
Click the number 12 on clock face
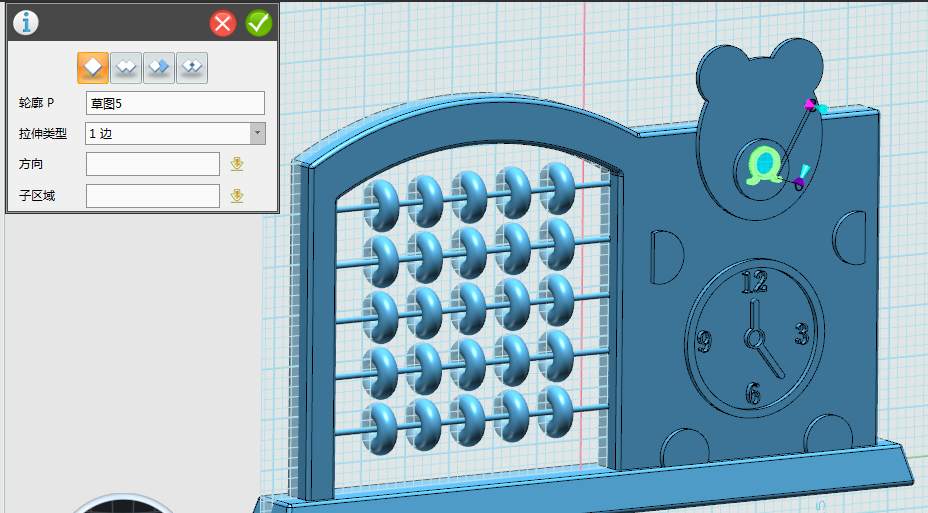[x=753, y=281]
